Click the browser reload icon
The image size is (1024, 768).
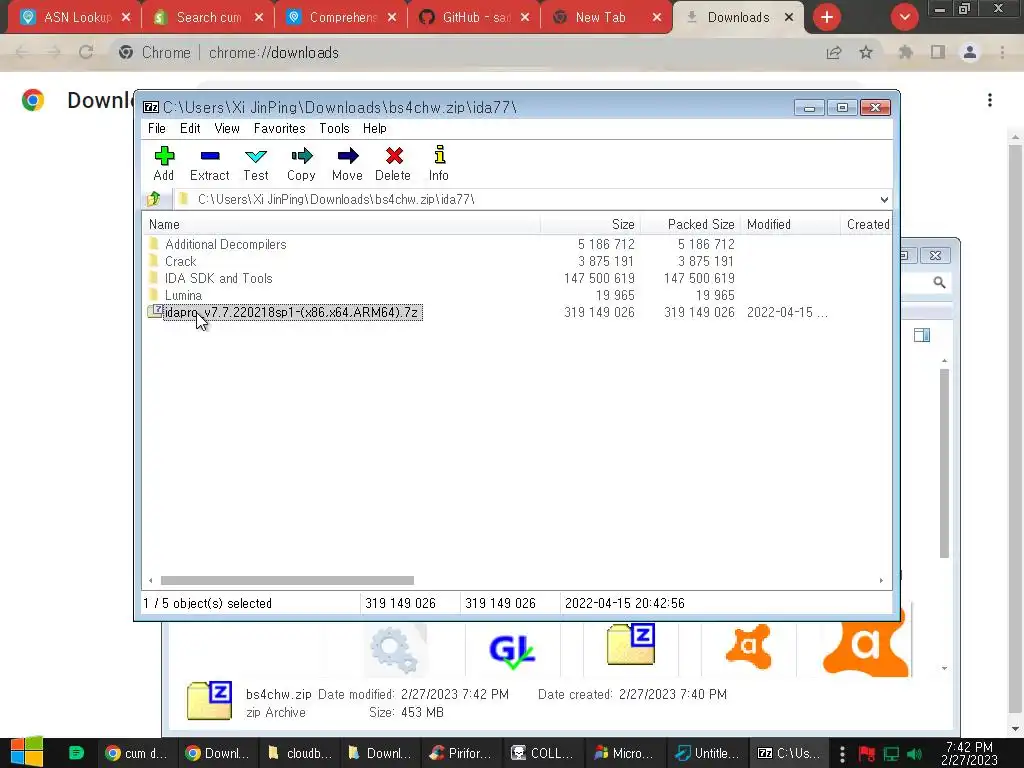click(86, 52)
